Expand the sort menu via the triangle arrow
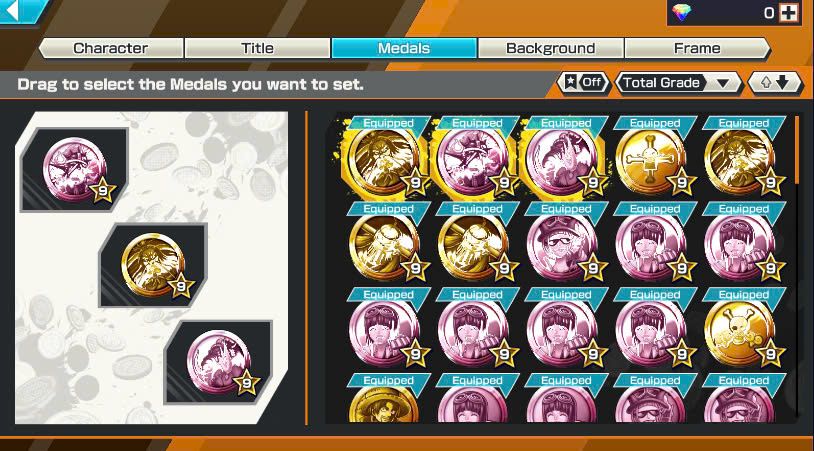 tap(723, 83)
